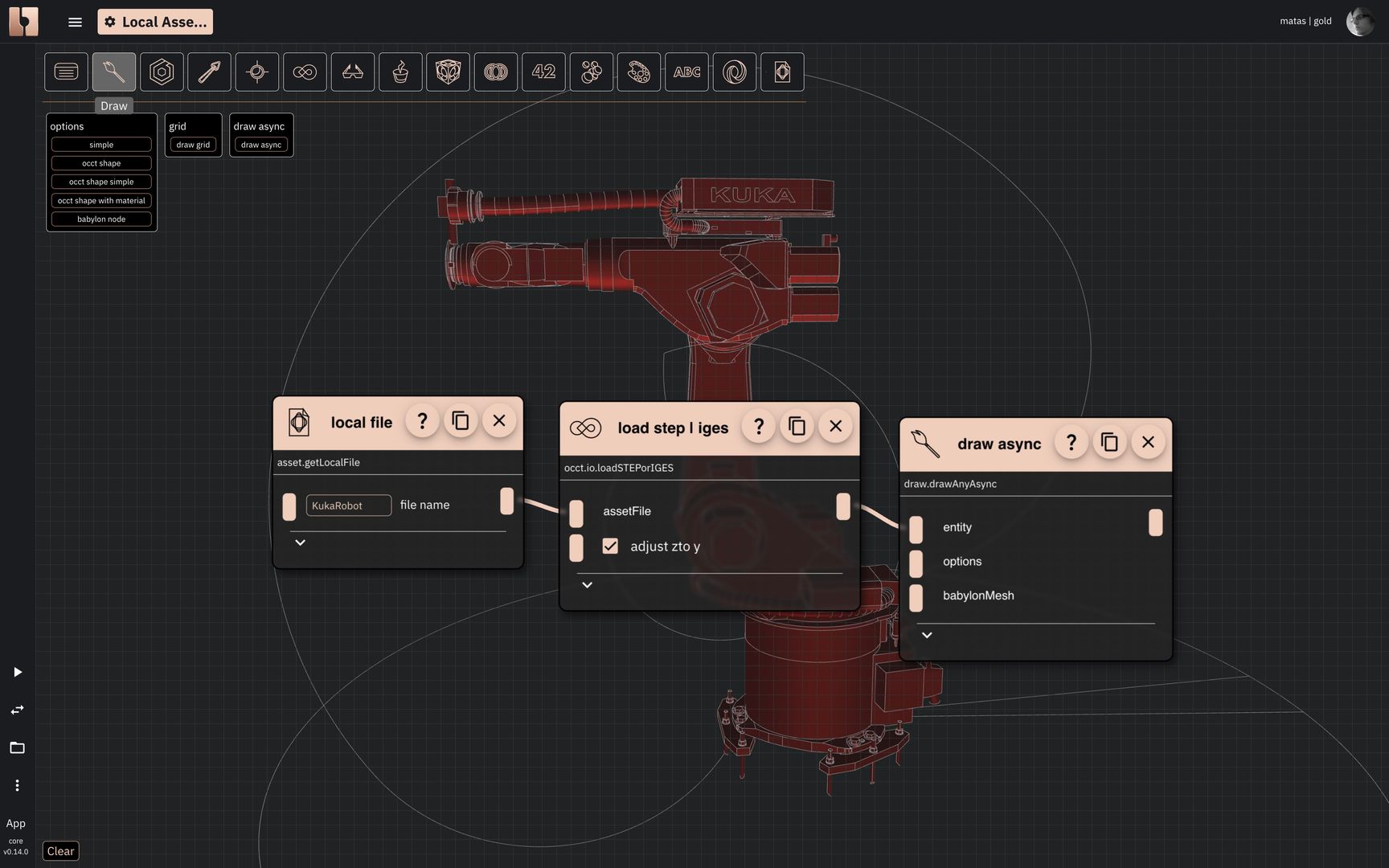Duplicate the draw async node
This screenshot has height=868, width=1389.
pyautogui.click(x=1109, y=443)
